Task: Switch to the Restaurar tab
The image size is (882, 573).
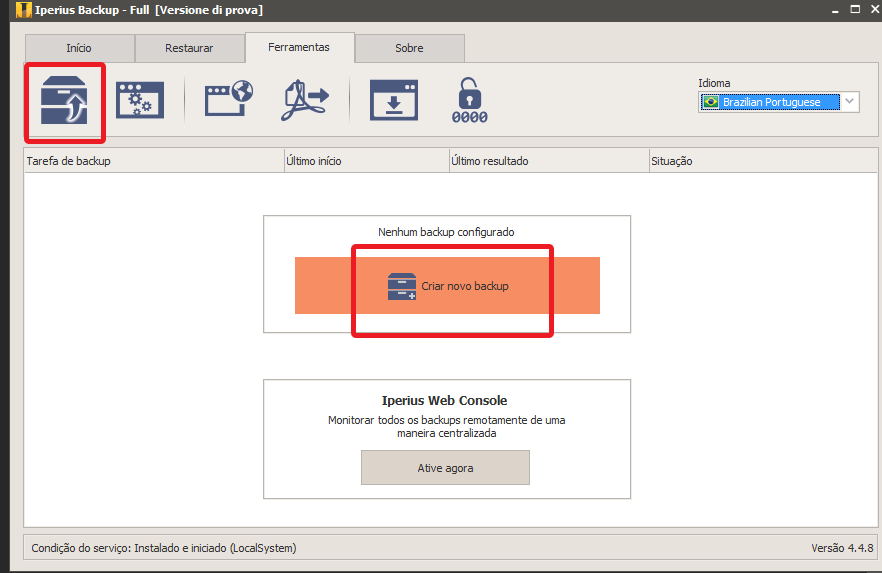Action: point(190,48)
